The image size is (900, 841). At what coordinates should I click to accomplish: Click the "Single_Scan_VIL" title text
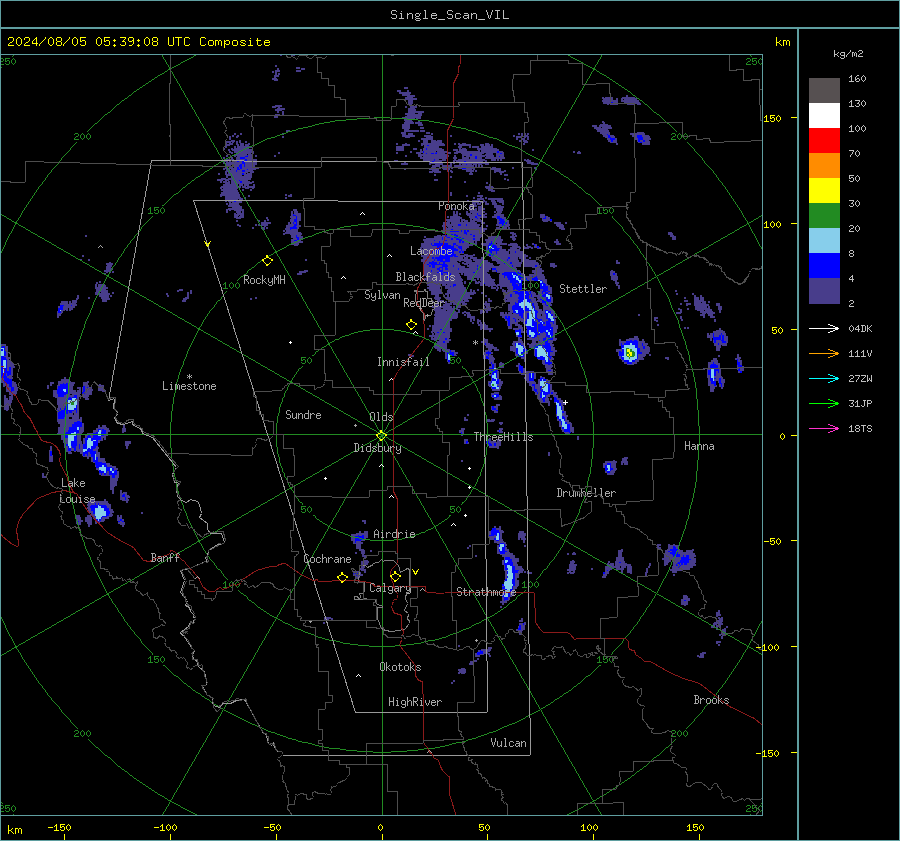click(449, 15)
